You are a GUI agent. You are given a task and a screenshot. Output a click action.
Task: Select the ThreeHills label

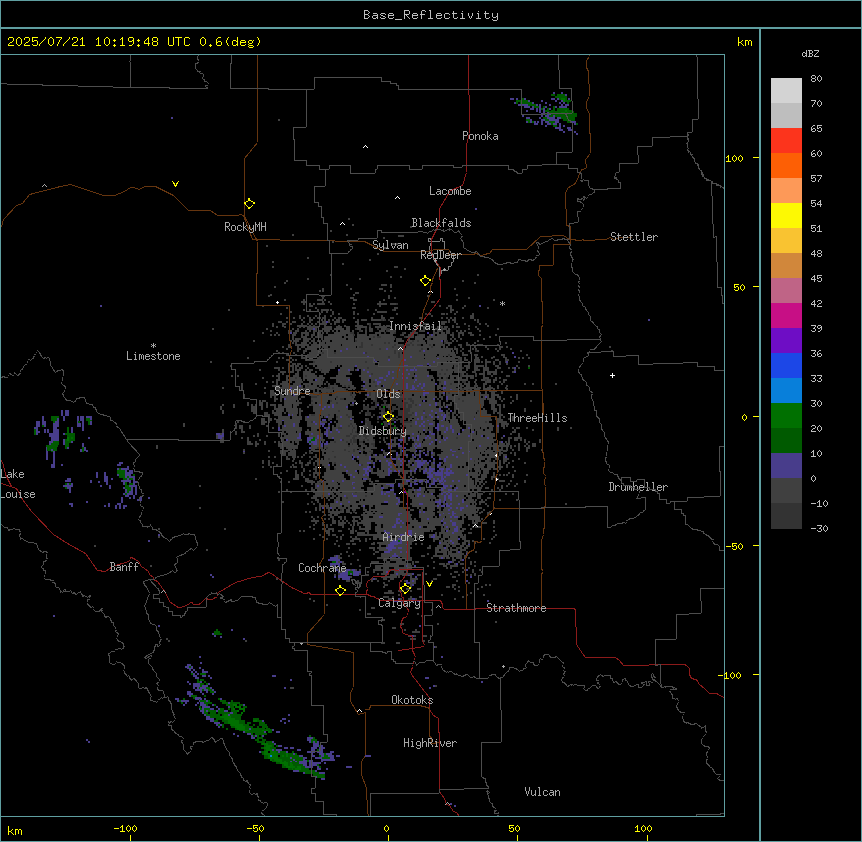tap(537, 418)
